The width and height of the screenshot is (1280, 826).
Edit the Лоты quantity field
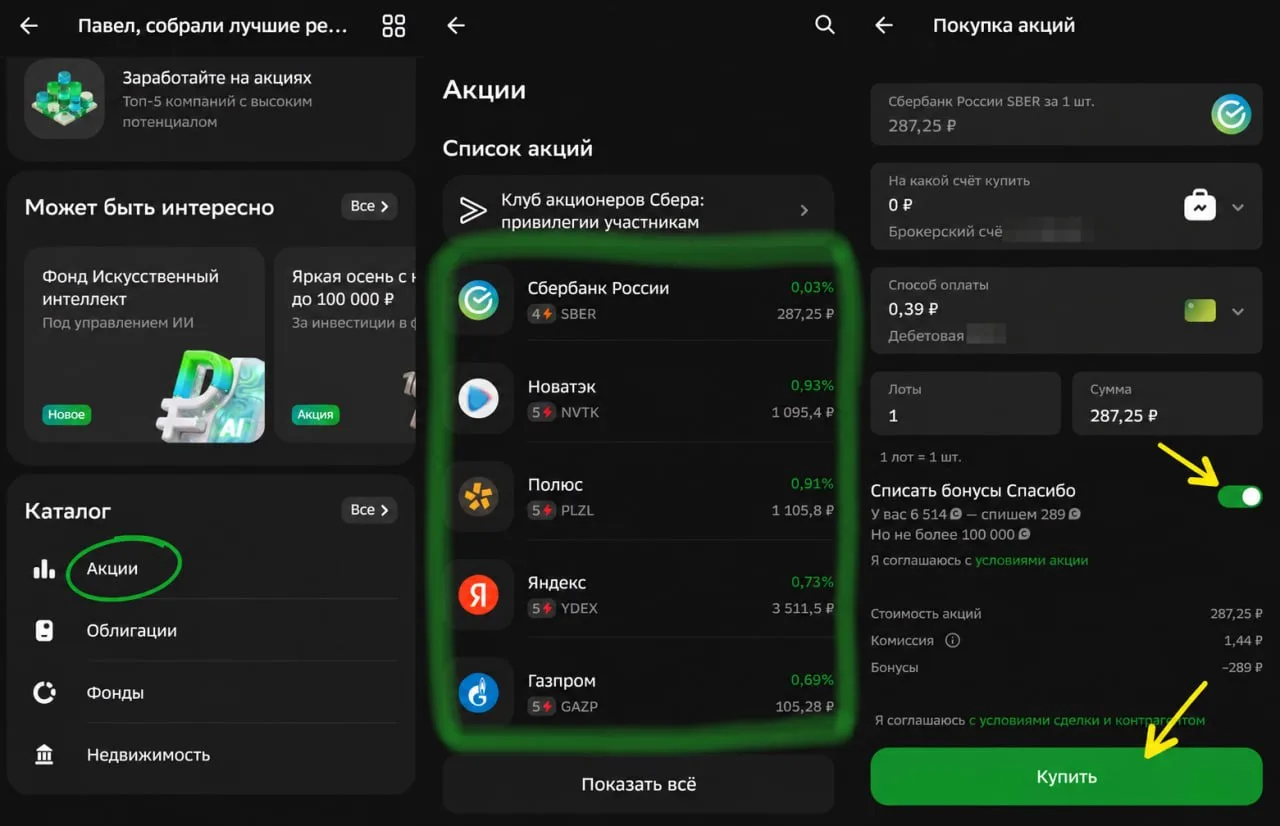tap(965, 403)
